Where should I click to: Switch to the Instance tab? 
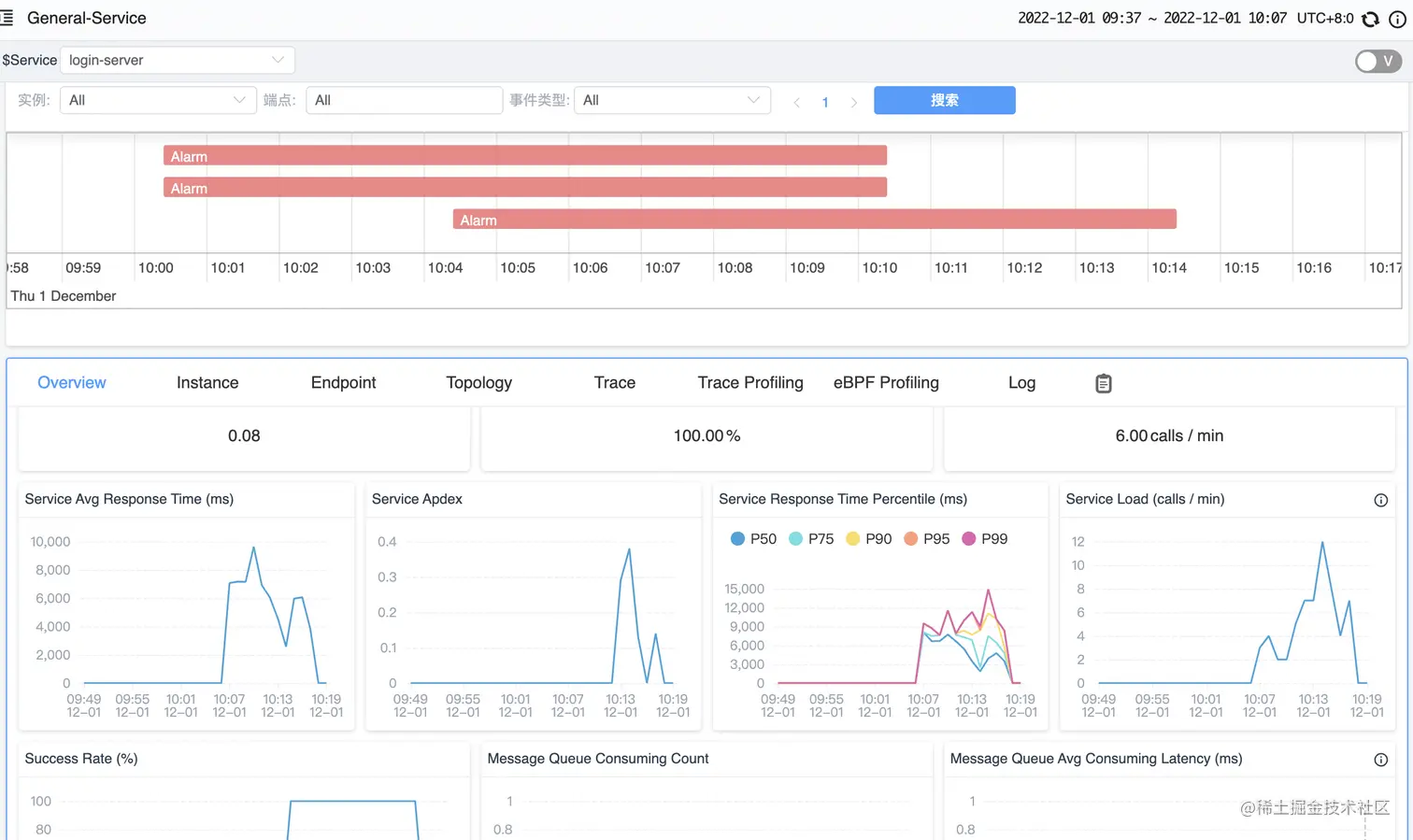click(x=207, y=382)
